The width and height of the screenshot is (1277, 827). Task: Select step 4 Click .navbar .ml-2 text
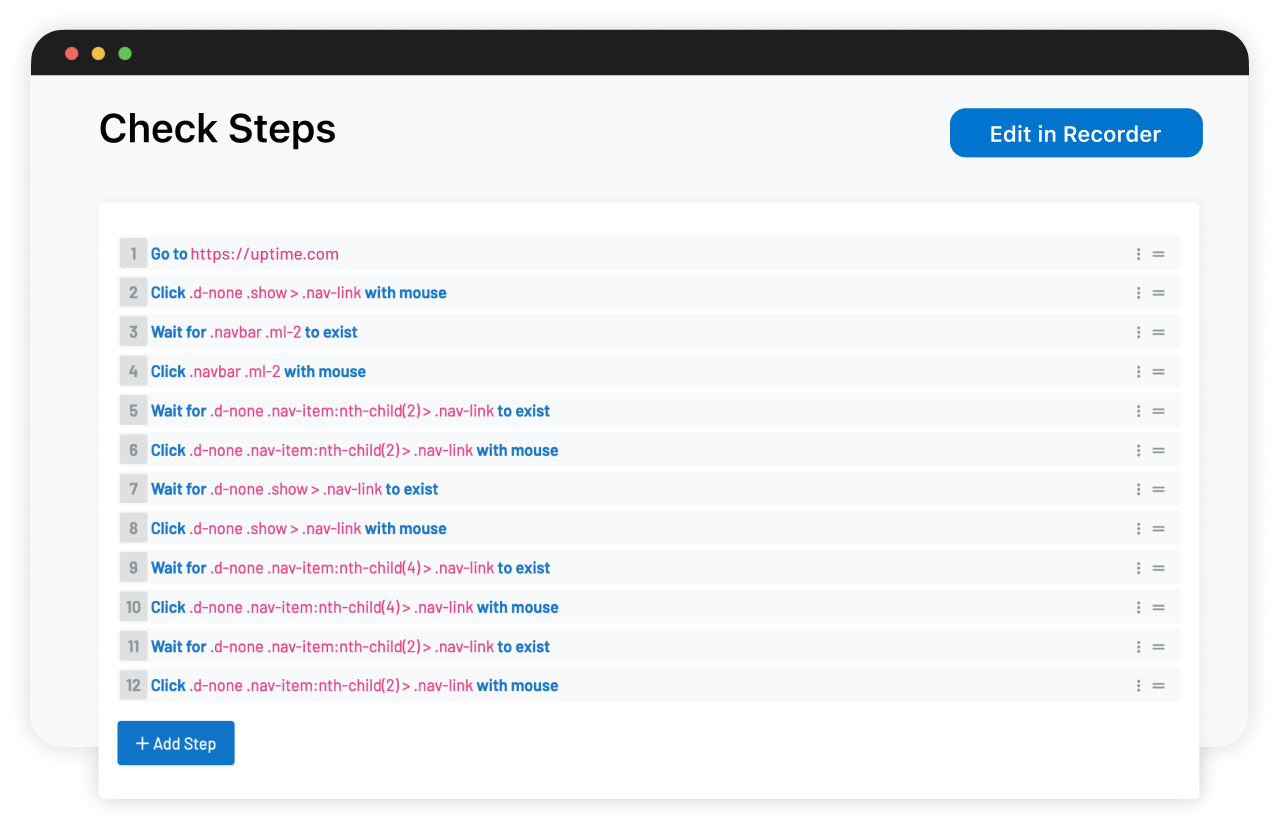(258, 372)
